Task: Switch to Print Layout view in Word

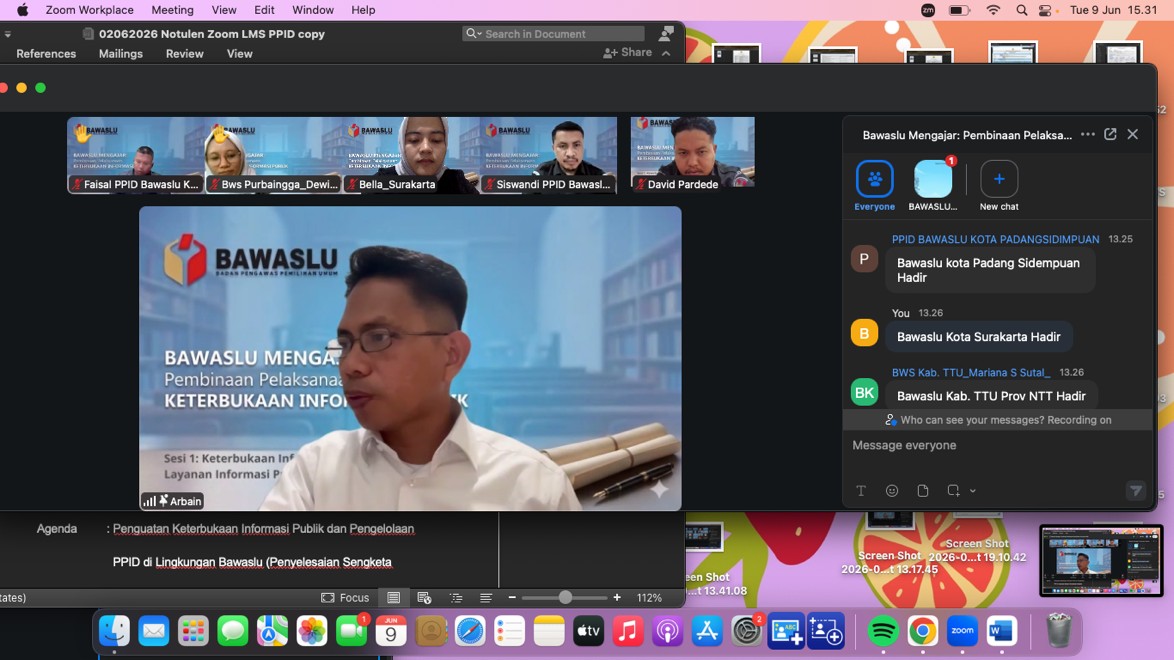Action: tap(393, 598)
